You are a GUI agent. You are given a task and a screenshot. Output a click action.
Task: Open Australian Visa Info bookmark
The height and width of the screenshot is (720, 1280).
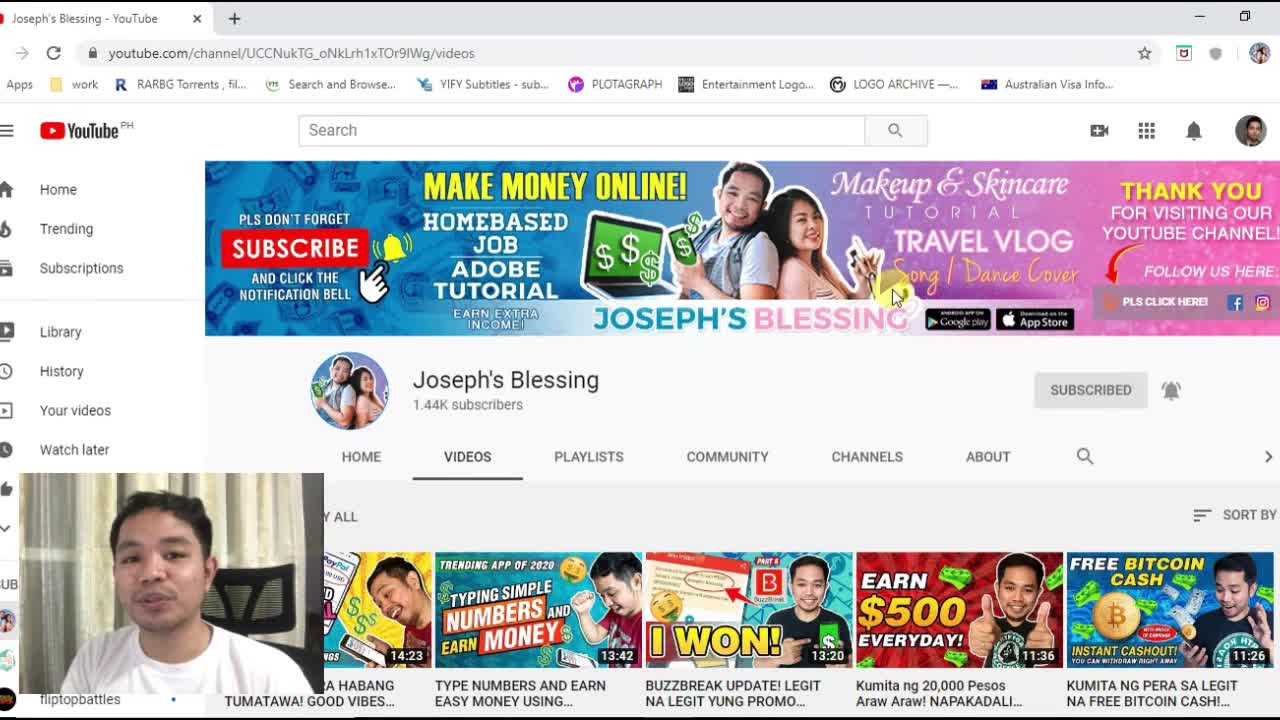[x=1047, y=84]
